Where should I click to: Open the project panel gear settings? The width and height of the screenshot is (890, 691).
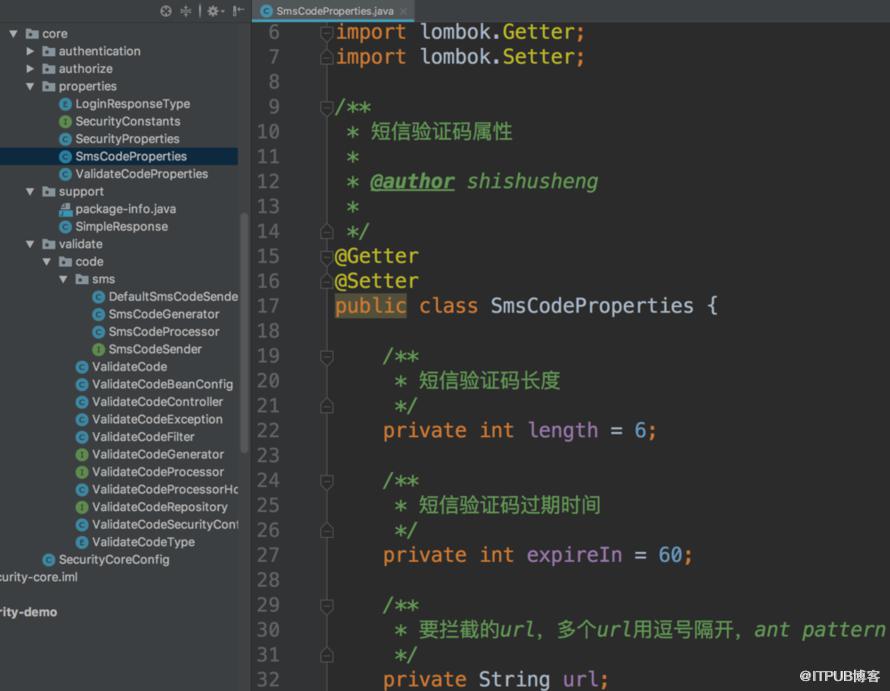click(x=214, y=11)
